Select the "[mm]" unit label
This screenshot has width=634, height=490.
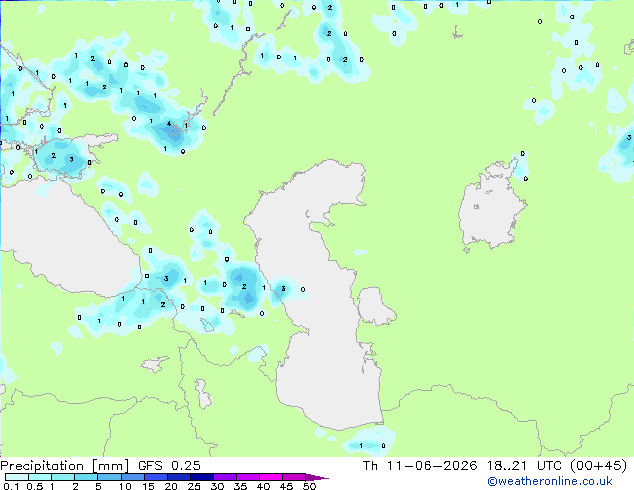[110, 466]
